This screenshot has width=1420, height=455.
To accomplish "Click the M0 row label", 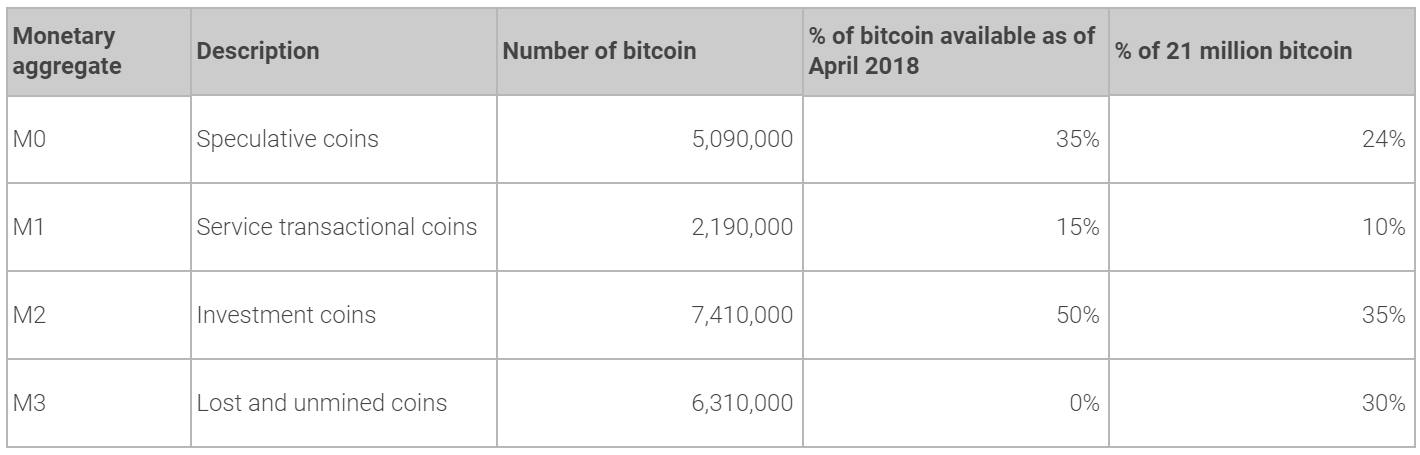I will (26, 139).
